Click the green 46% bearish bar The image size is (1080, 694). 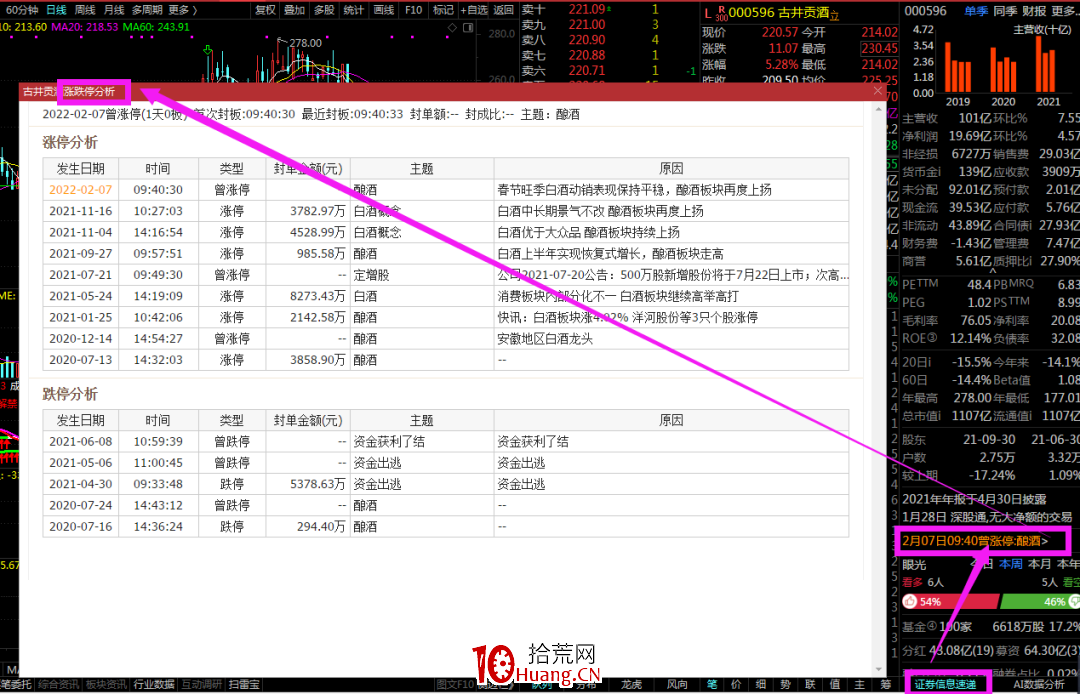click(x=1039, y=601)
